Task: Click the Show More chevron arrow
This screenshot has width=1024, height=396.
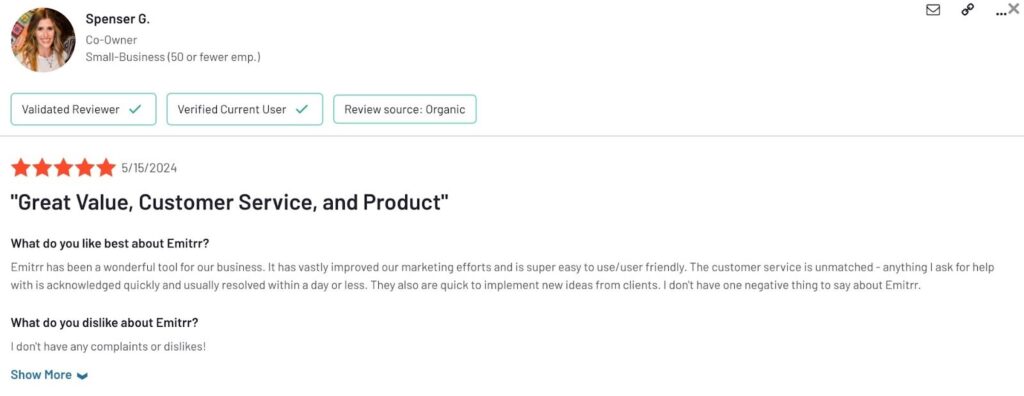Action: [82, 376]
